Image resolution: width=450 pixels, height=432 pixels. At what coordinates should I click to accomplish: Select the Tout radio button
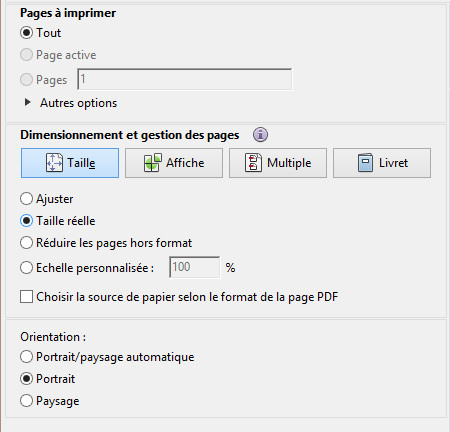(26, 33)
